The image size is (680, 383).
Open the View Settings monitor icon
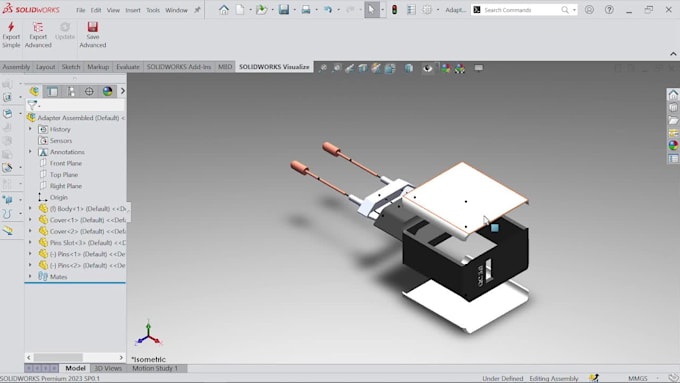click(479, 68)
